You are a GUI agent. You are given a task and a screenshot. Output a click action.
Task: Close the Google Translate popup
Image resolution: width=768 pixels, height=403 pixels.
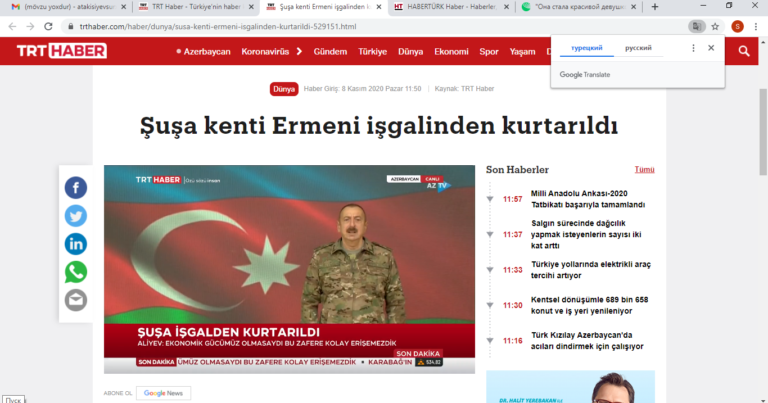click(711, 48)
